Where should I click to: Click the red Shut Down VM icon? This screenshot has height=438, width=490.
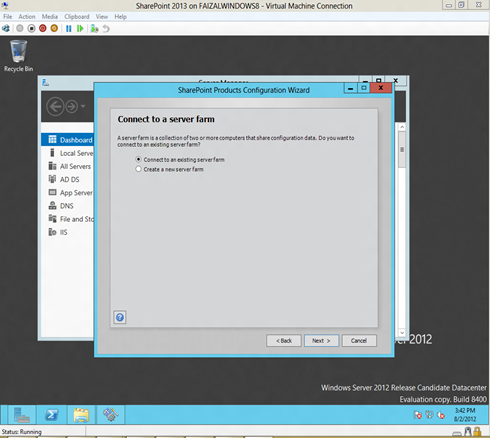coord(43,29)
